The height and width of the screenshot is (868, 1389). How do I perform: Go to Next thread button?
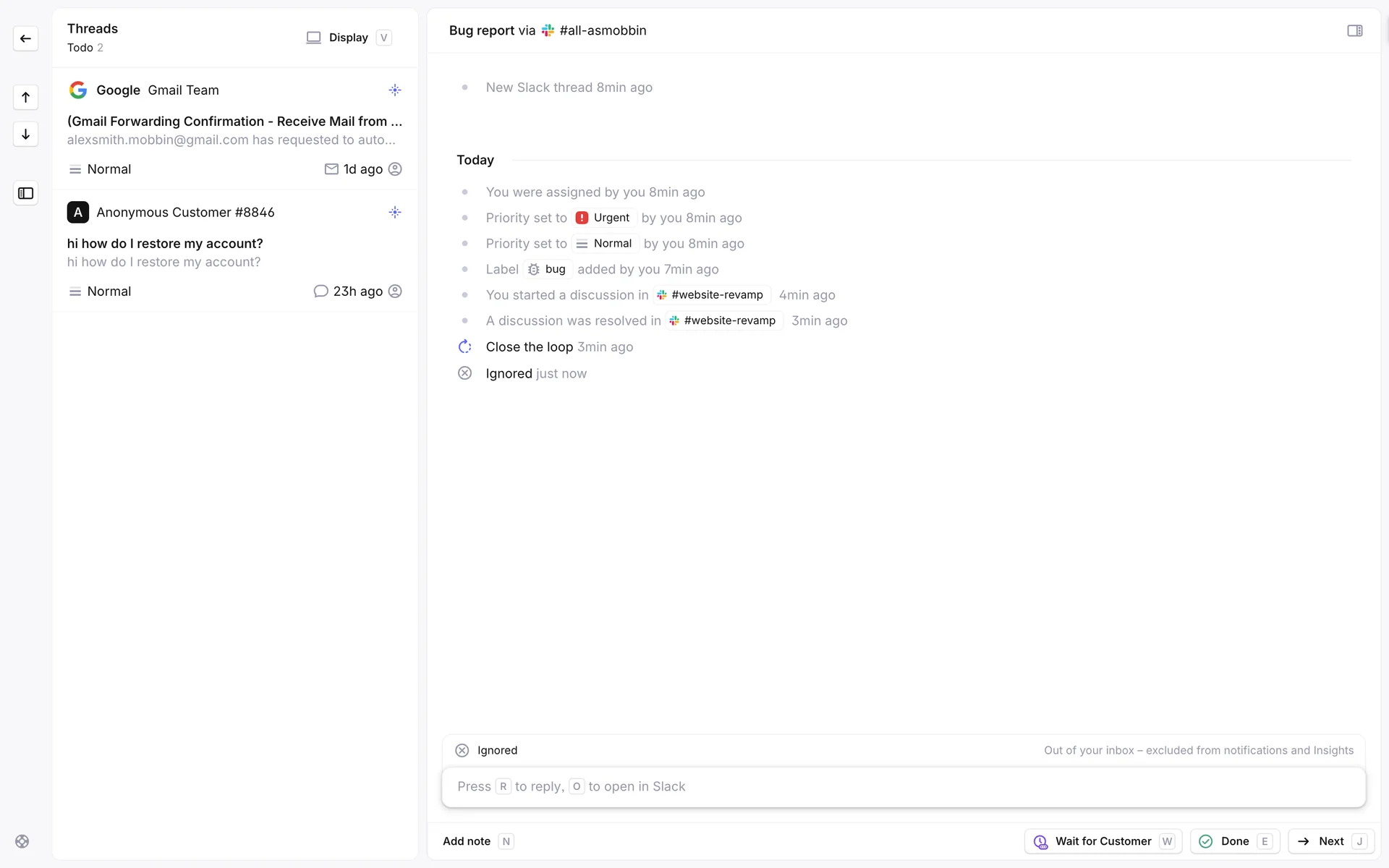pyautogui.click(x=1330, y=841)
